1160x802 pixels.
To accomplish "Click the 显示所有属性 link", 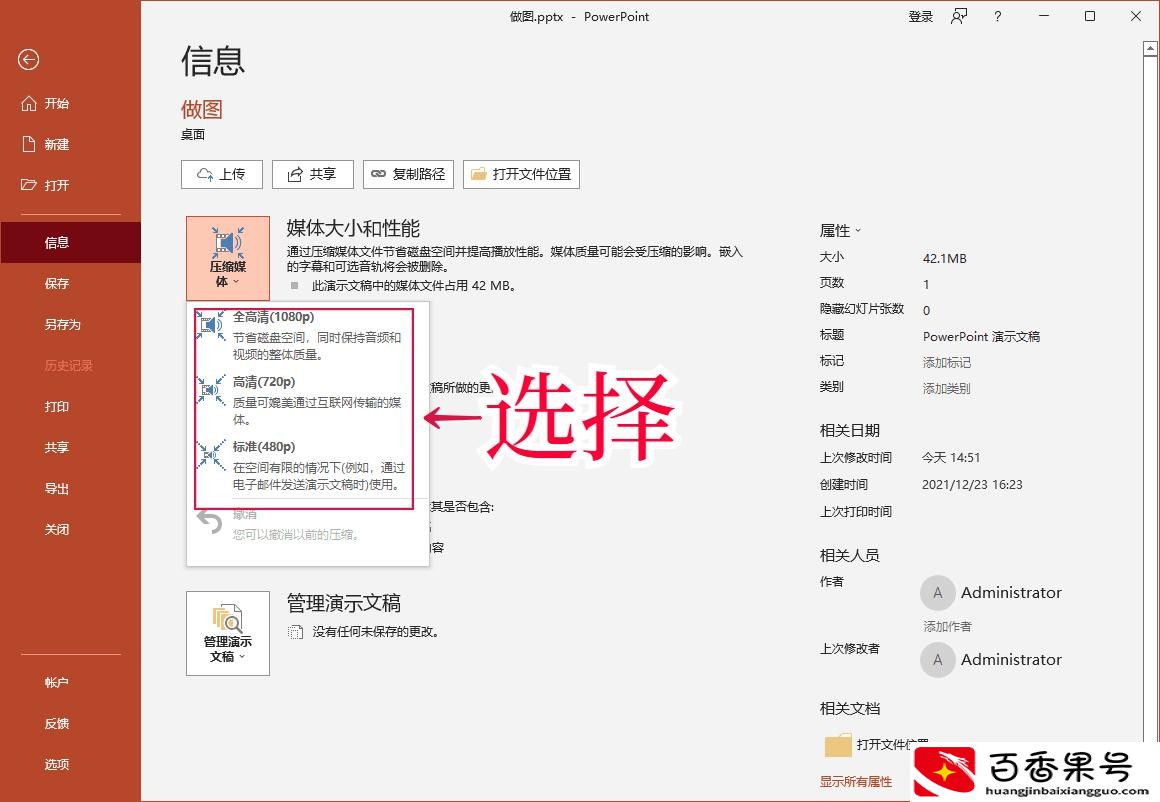I will pyautogui.click(x=856, y=782).
